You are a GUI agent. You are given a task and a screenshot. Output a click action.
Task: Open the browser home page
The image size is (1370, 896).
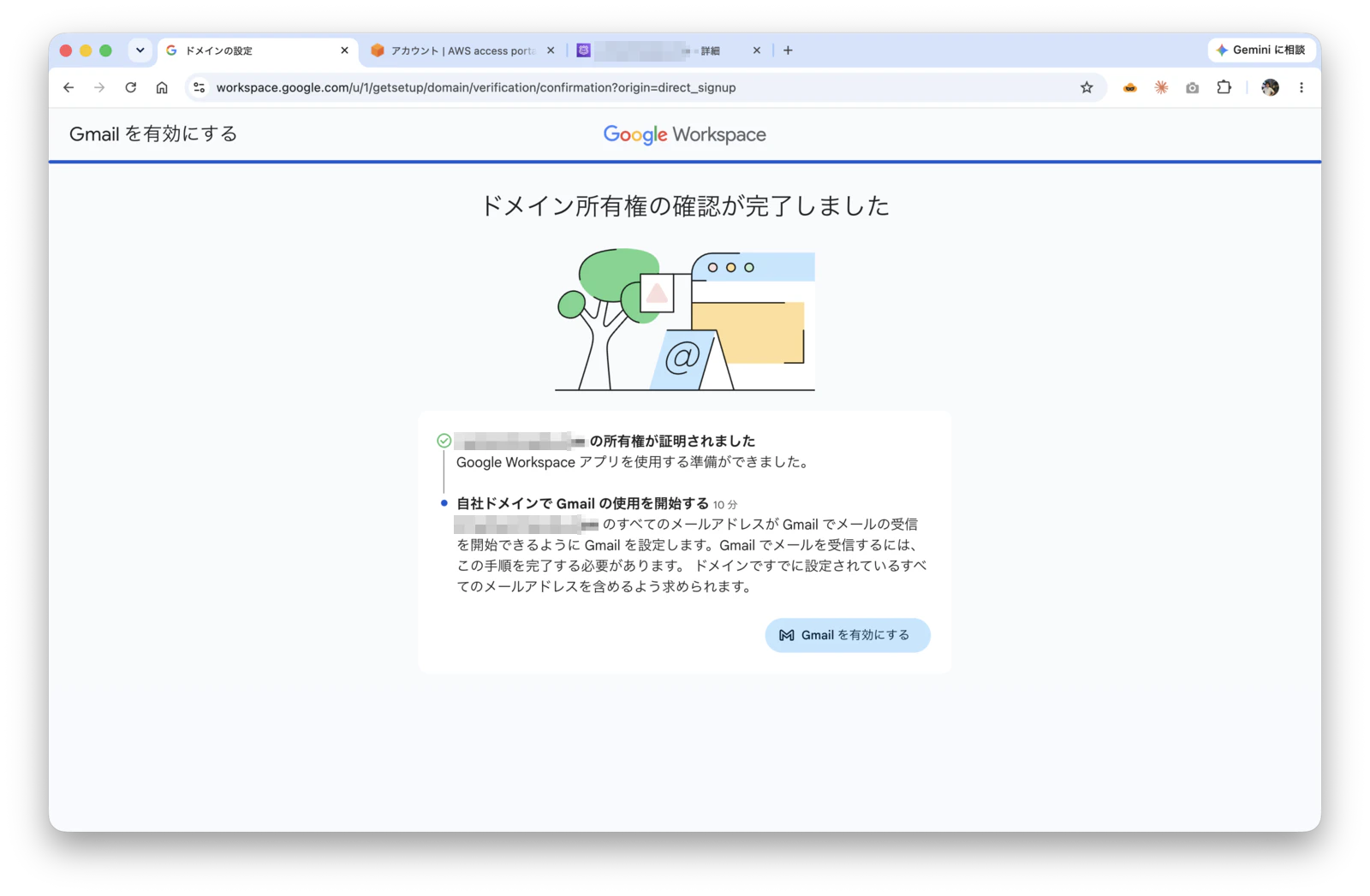click(162, 87)
